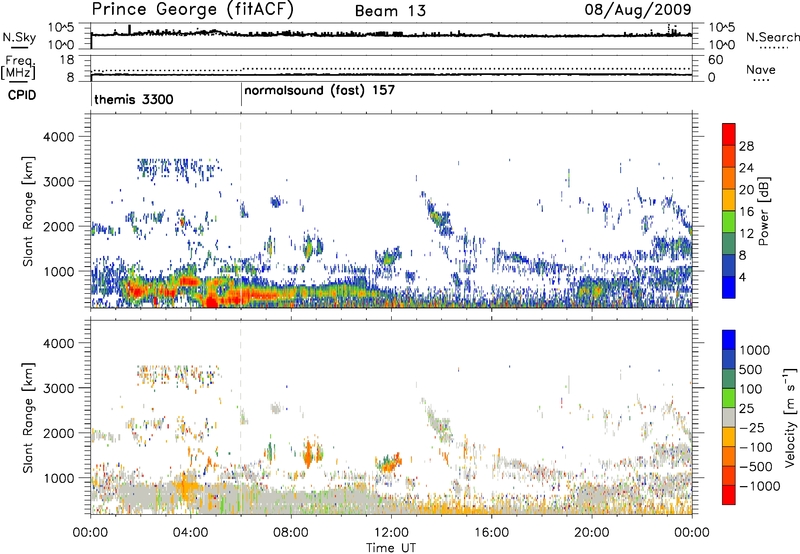Click the 'CPID' label

point(22,95)
